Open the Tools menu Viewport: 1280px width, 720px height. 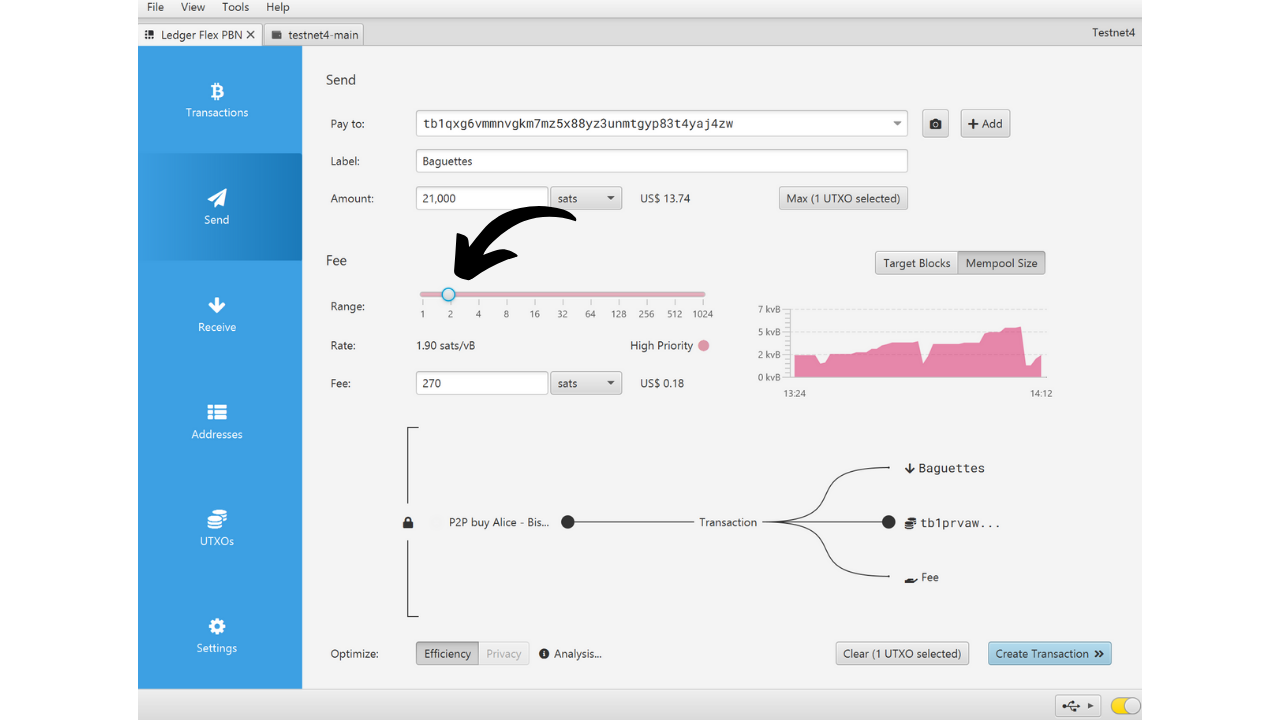[236, 7]
